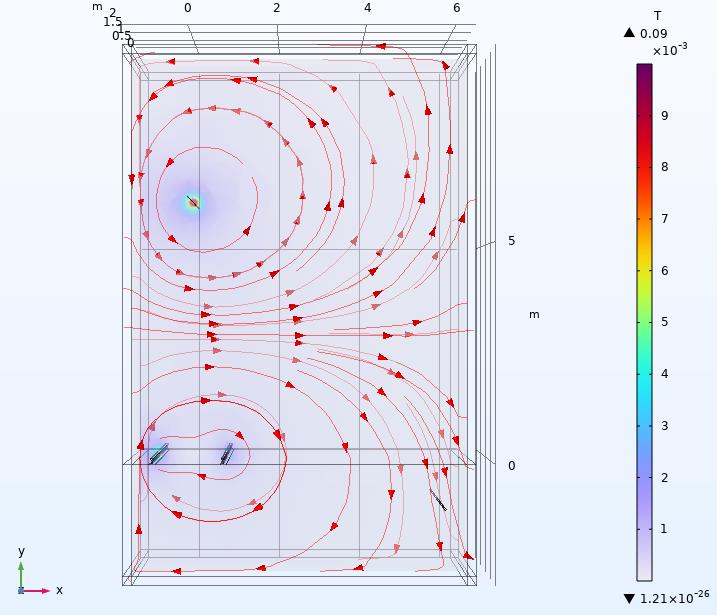717x615 pixels.
Task: Pick the second coil inside the lower loop
Action: pyautogui.click(x=227, y=454)
